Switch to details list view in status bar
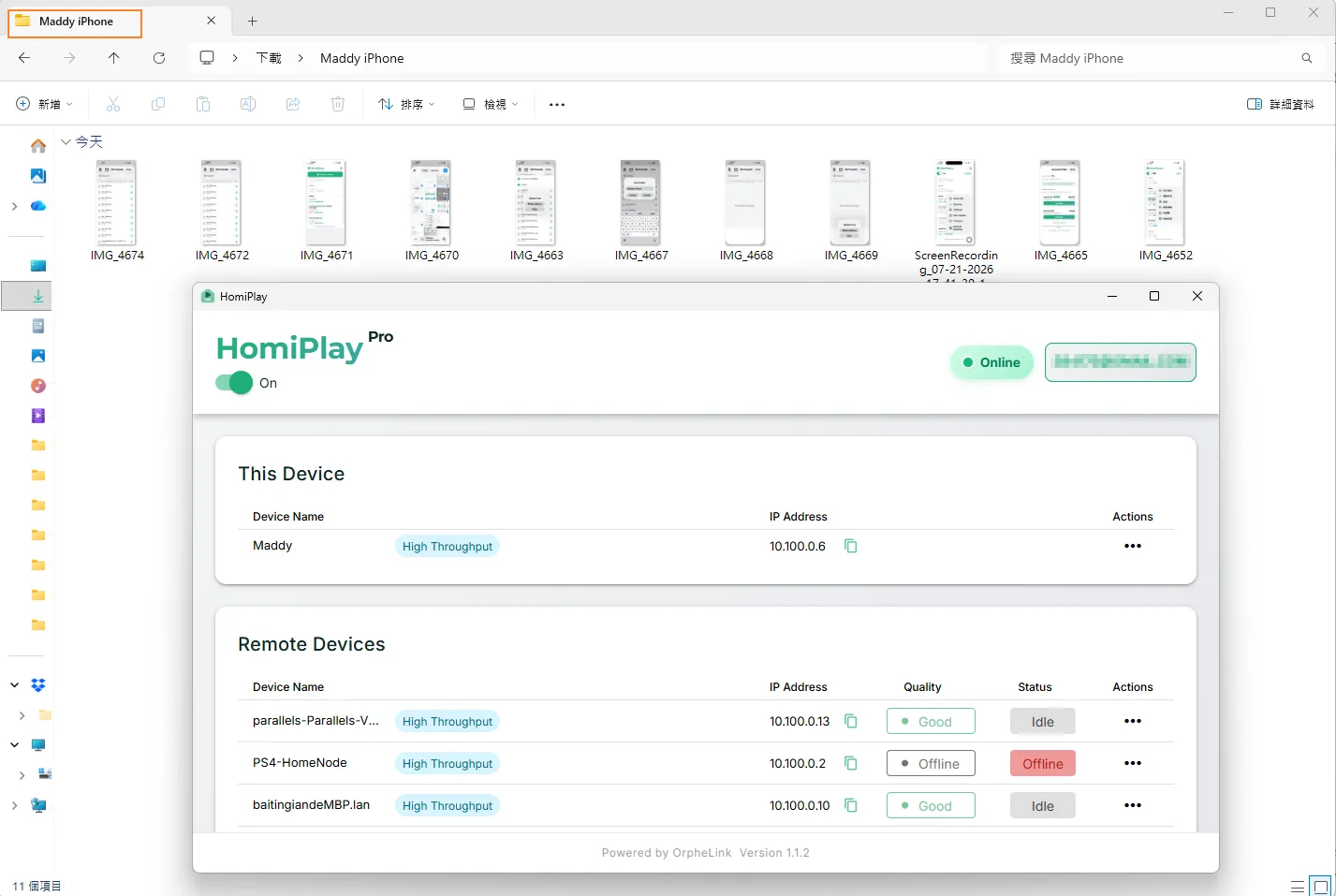Screen dimensions: 1336x896 [1298, 886]
